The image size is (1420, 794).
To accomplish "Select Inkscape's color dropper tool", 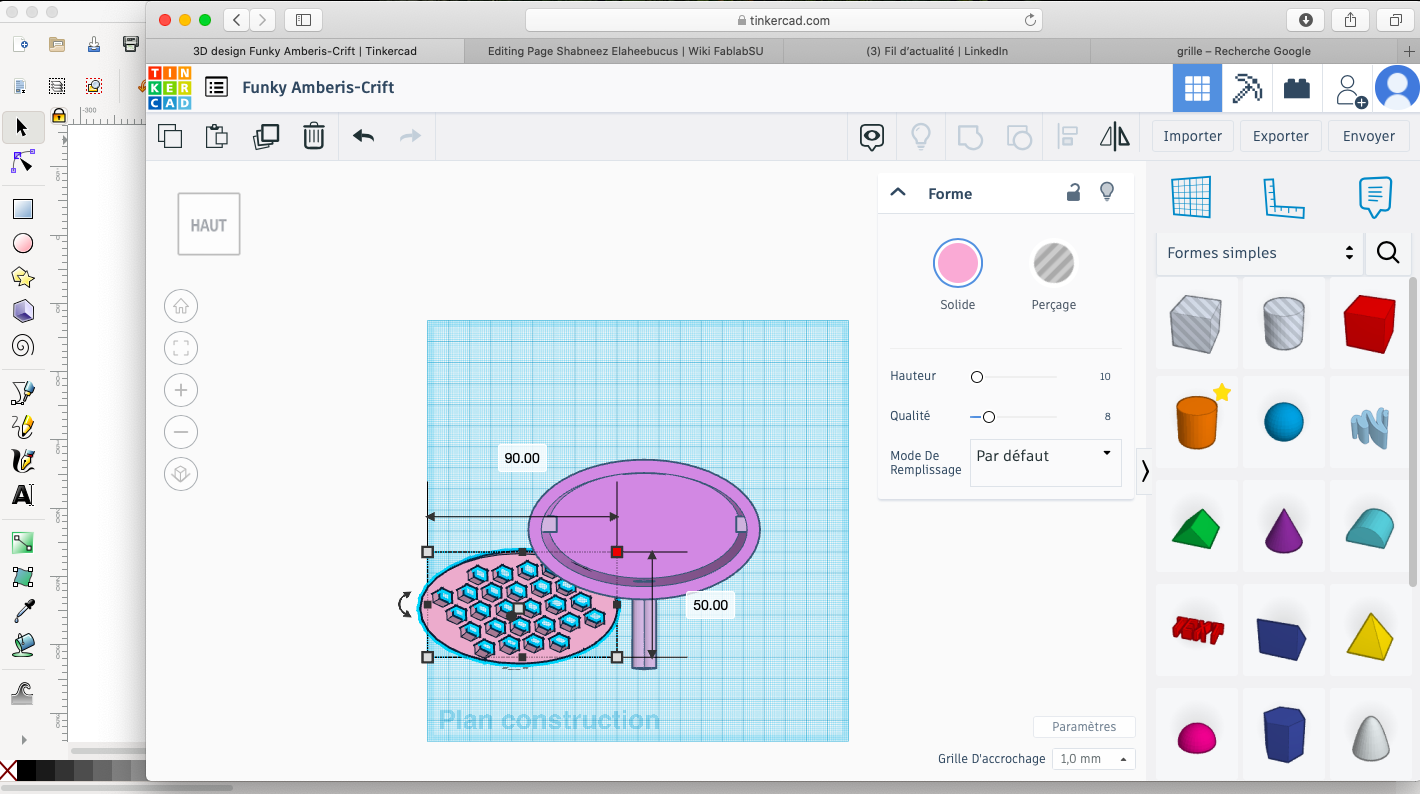I will point(22,611).
